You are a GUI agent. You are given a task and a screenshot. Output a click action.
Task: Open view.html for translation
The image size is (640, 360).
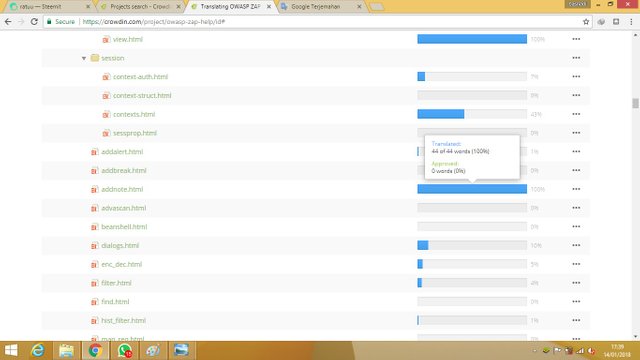(128, 39)
